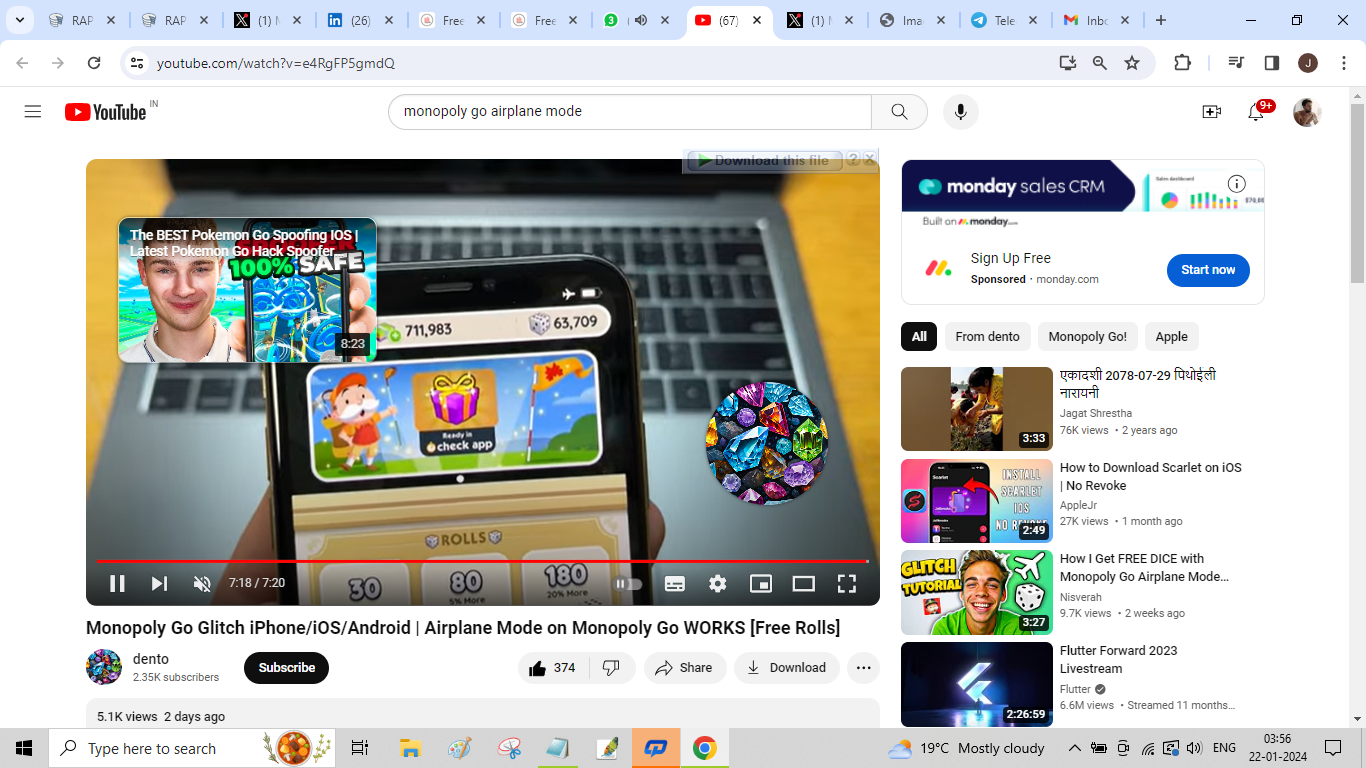Reload the page
1366x768 pixels.
pos(94,63)
